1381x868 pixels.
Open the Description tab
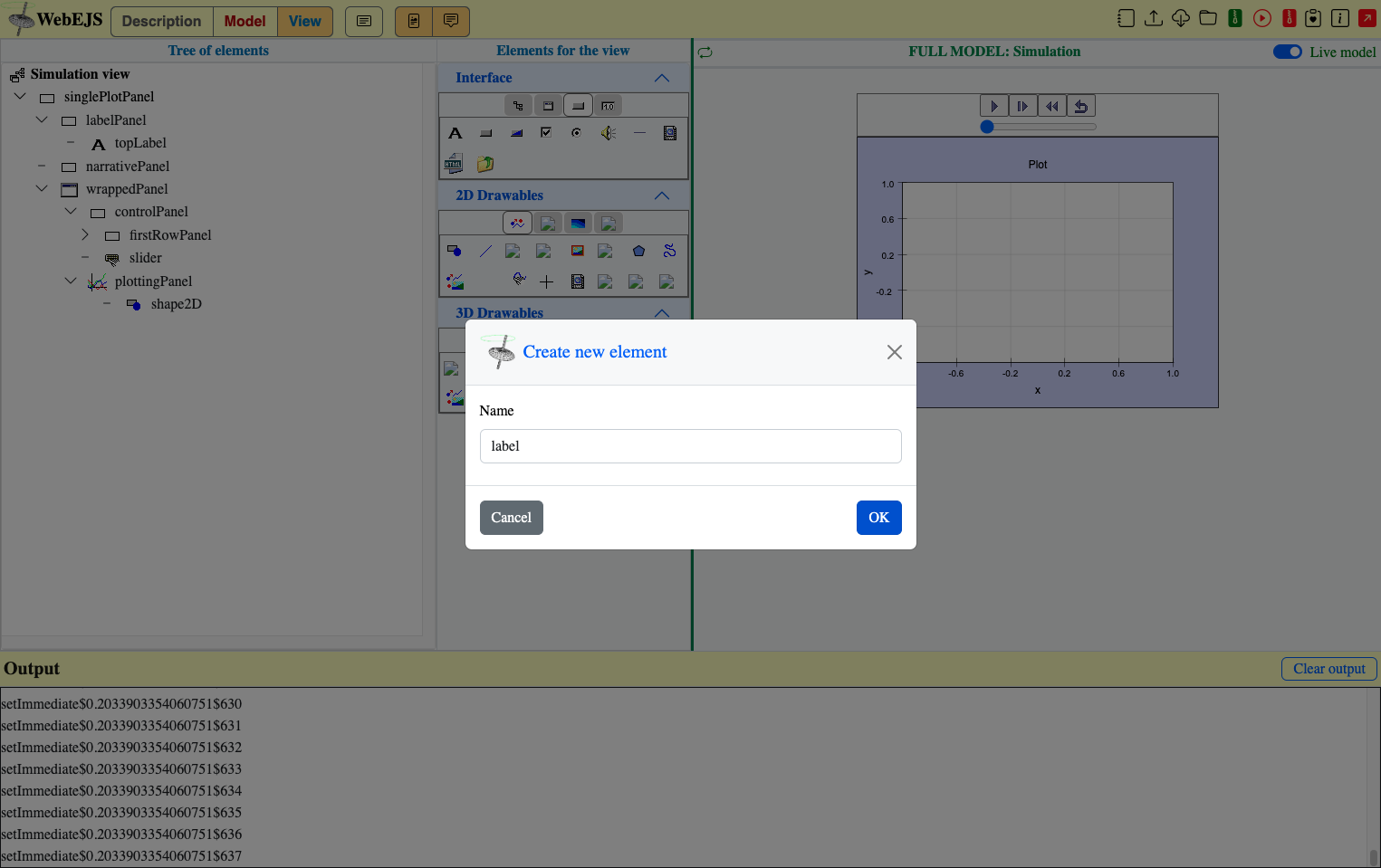point(162,21)
